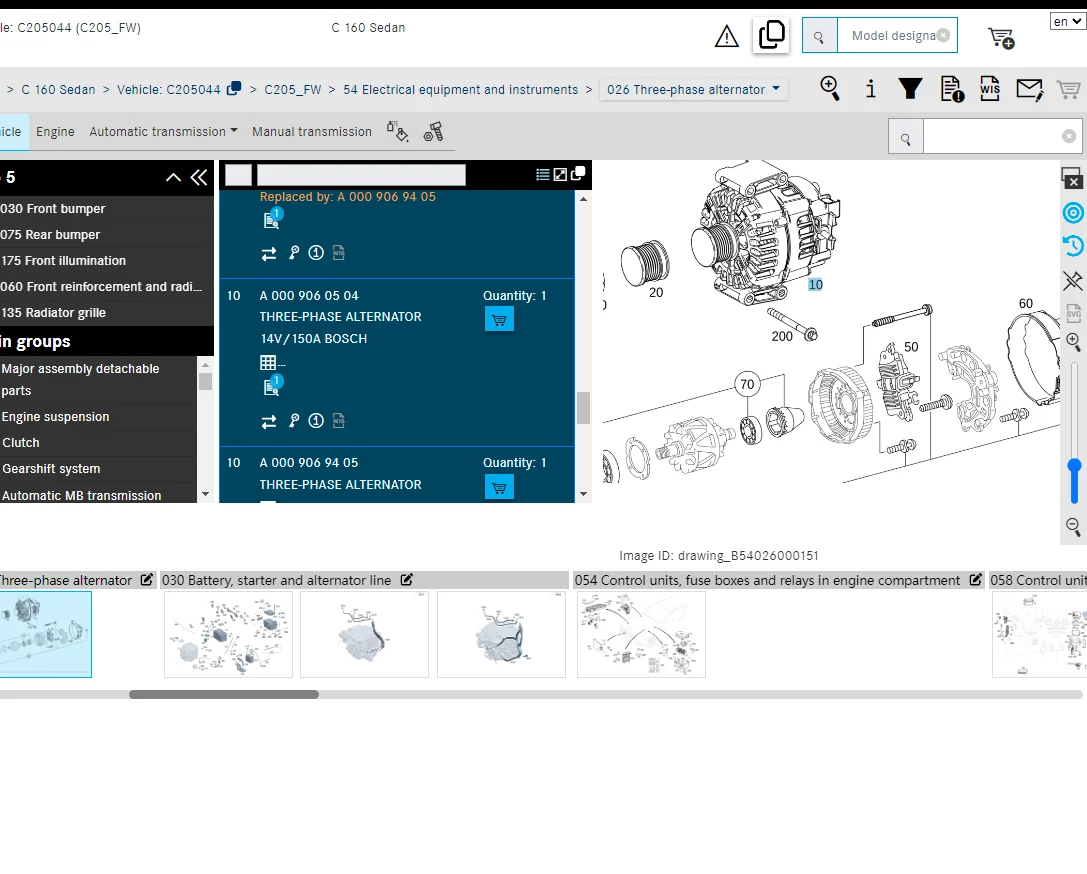Open footnote document icon for A 000 906 05 04
The width and height of the screenshot is (1087, 874).
point(272,385)
